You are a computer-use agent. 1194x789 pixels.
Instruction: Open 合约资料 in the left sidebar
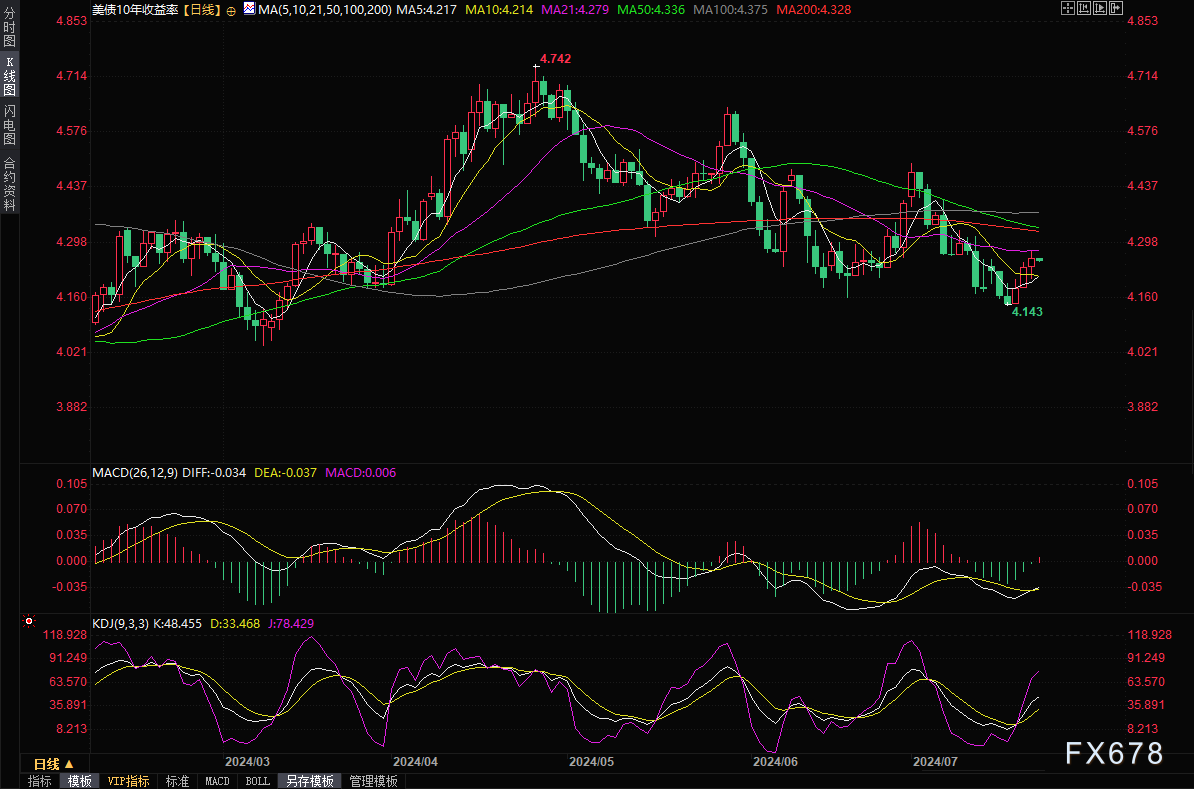coord(9,183)
